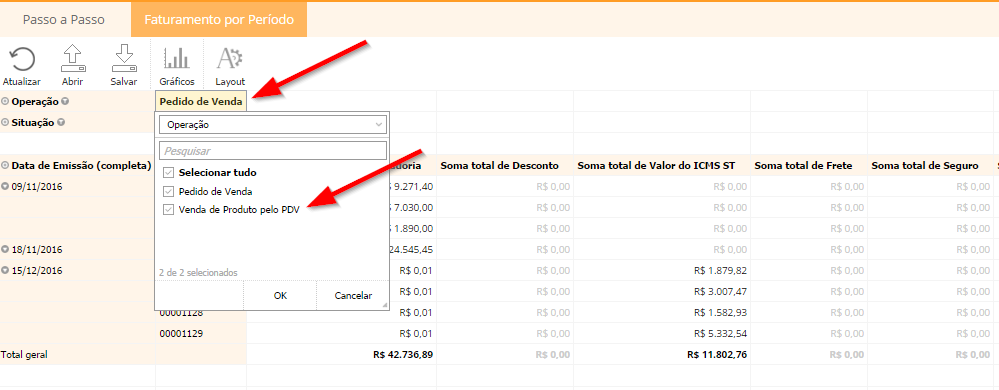The width and height of the screenshot is (999, 390).
Task: Open the Operação field dropdown
Action: click(x=273, y=125)
